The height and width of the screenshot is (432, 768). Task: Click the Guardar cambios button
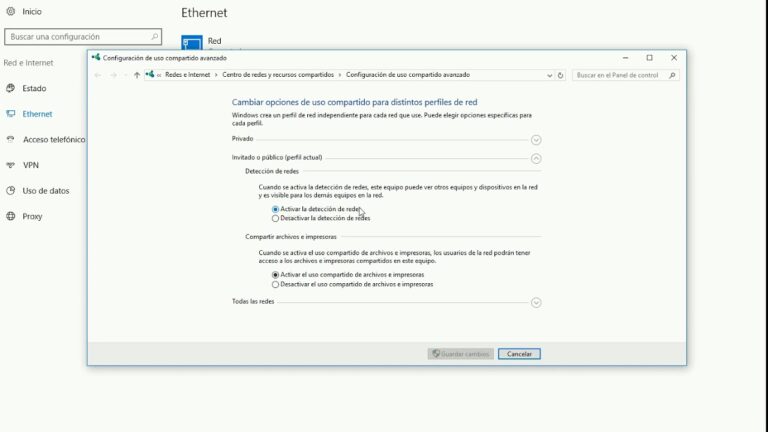pos(460,354)
